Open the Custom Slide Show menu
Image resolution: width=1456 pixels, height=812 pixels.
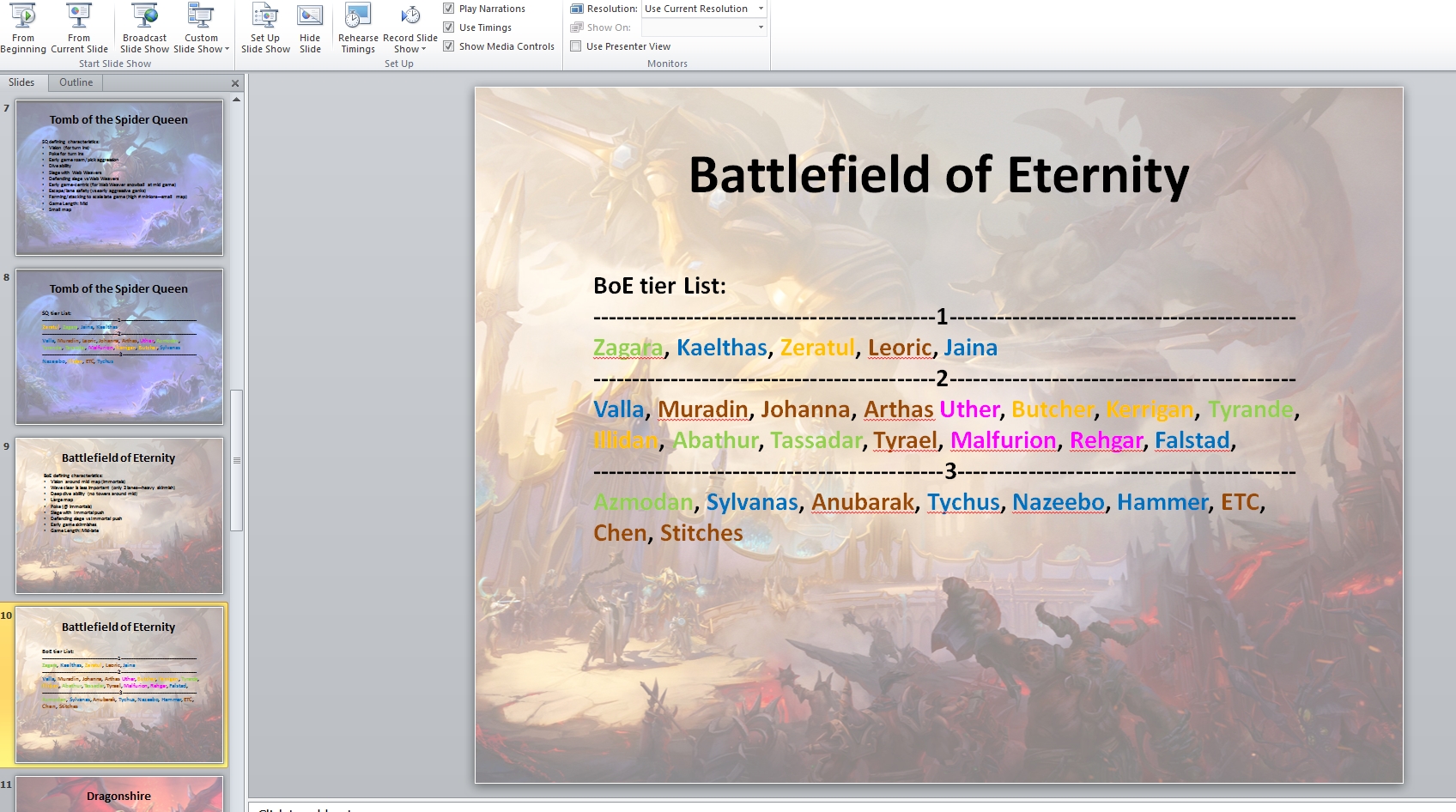click(201, 28)
